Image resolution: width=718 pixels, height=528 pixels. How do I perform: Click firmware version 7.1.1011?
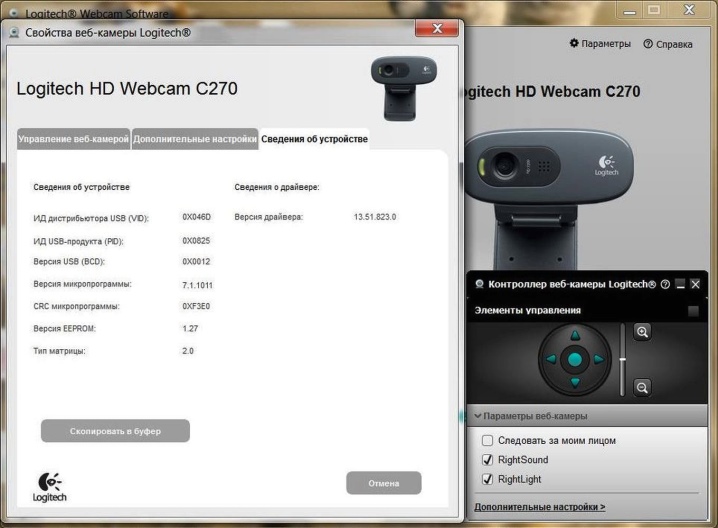pyautogui.click(x=197, y=285)
